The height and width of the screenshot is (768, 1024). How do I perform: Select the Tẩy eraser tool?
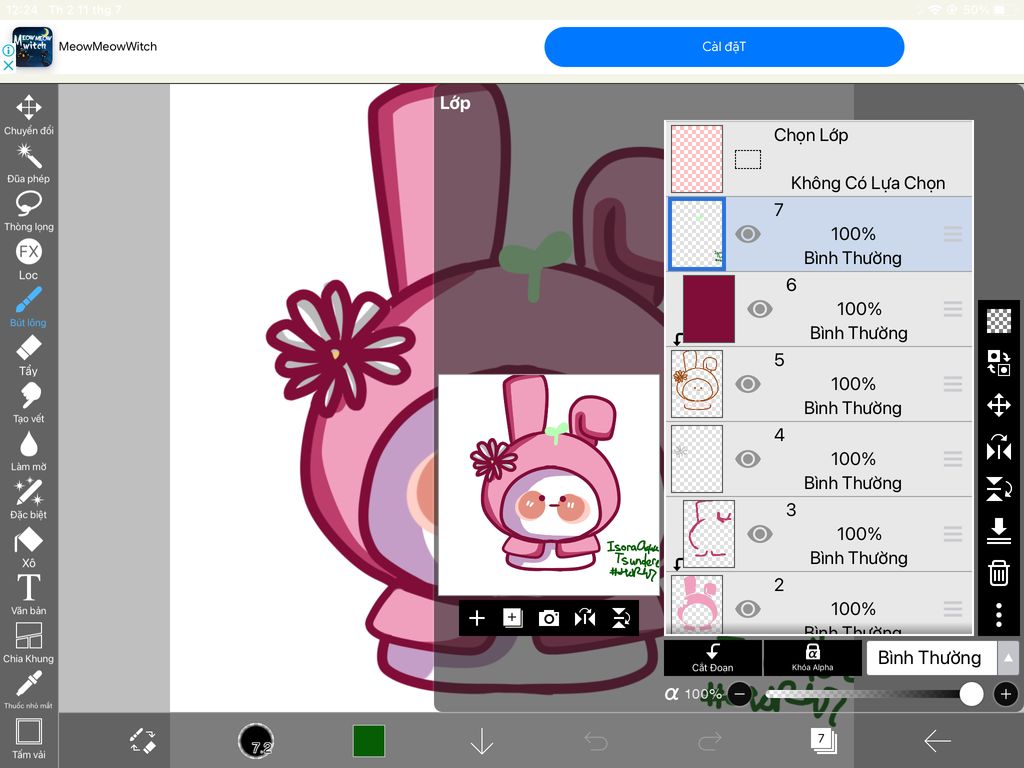[29, 355]
